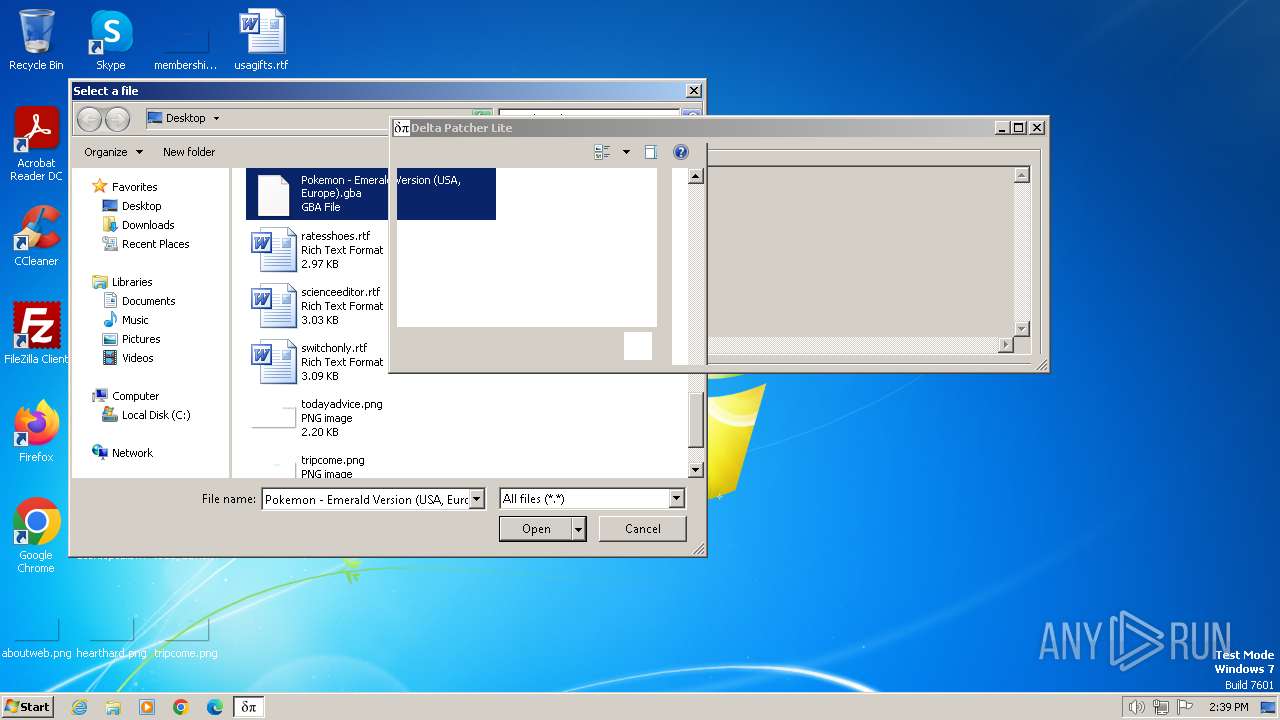Open the Music library
This screenshot has height=720, width=1280.
tap(135, 320)
